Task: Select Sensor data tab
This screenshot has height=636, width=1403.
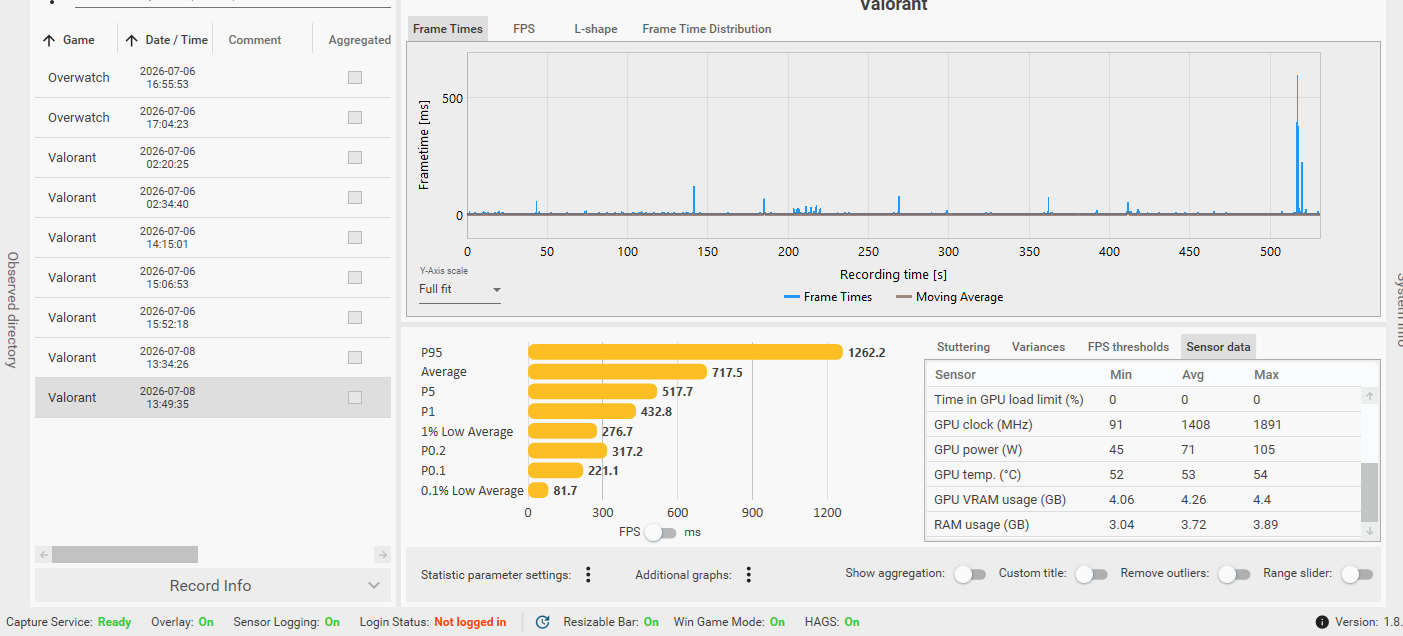Action: 1218,347
